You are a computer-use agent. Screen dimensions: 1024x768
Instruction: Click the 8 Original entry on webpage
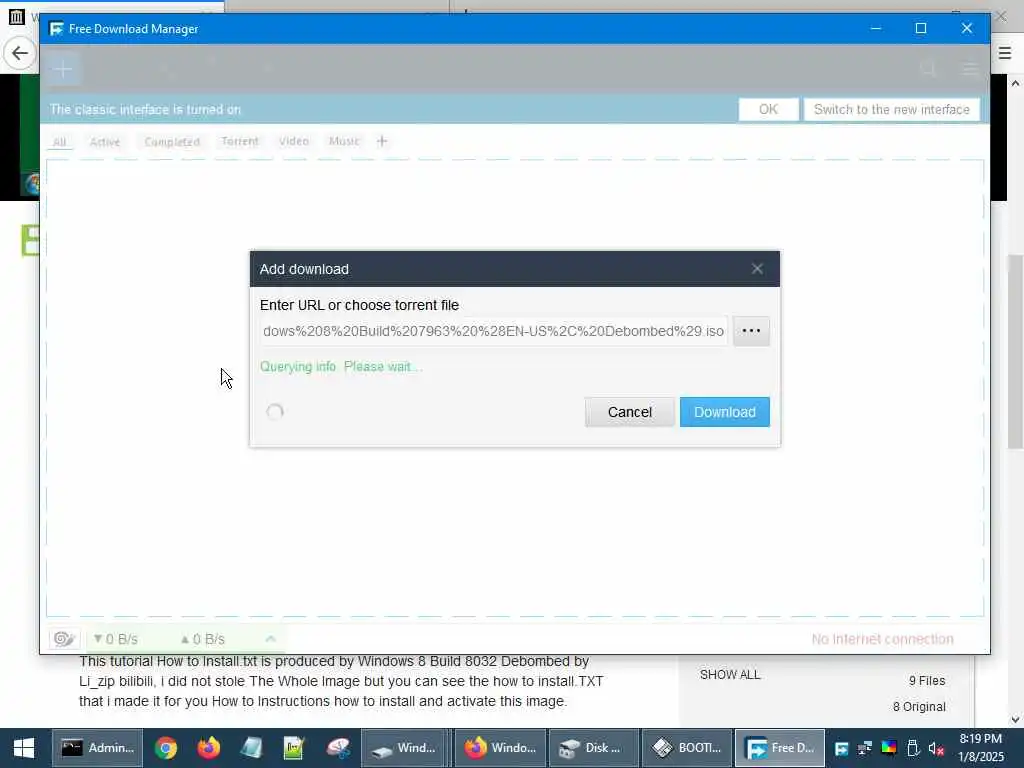919,707
